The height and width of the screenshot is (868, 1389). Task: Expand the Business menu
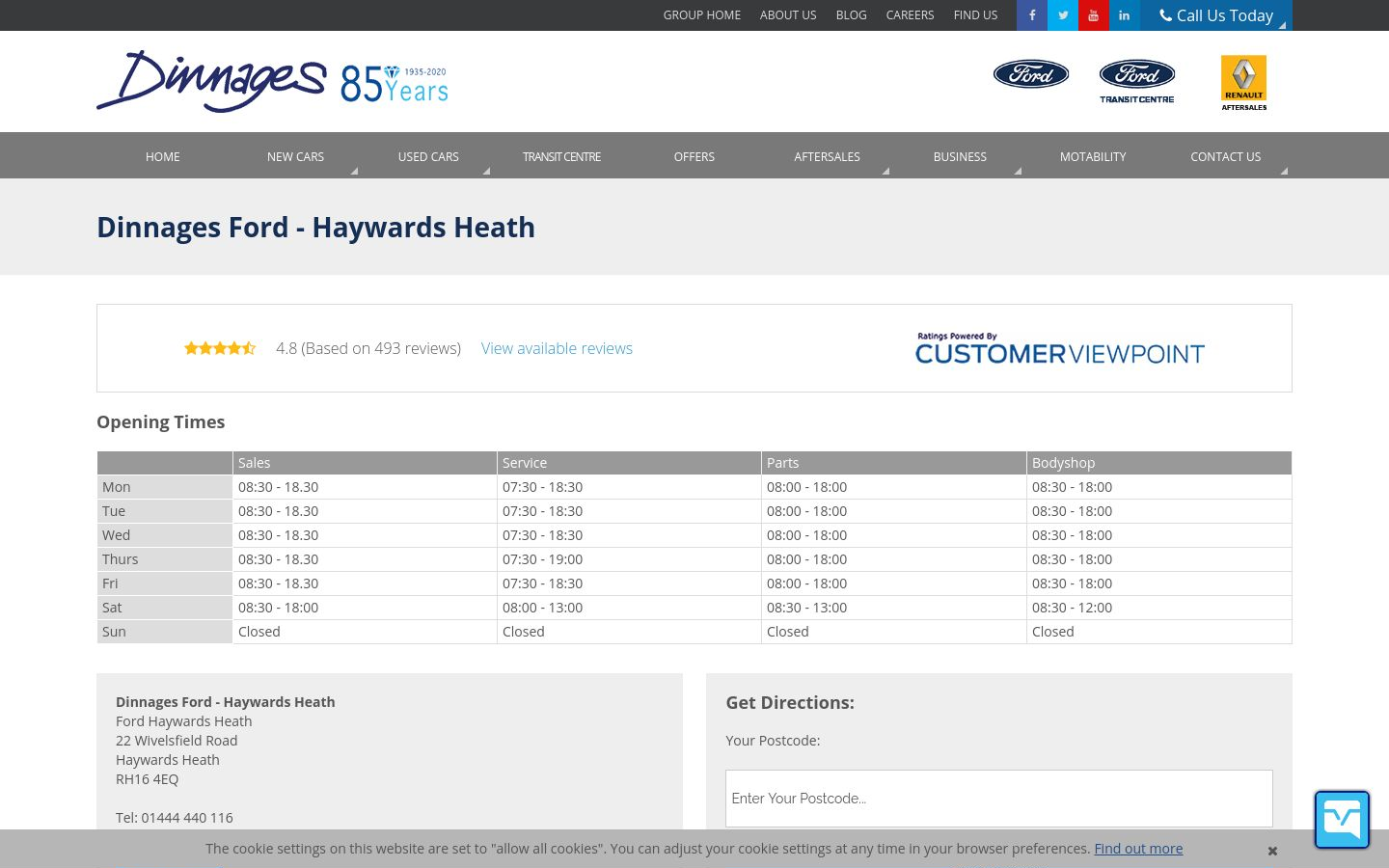click(x=960, y=156)
